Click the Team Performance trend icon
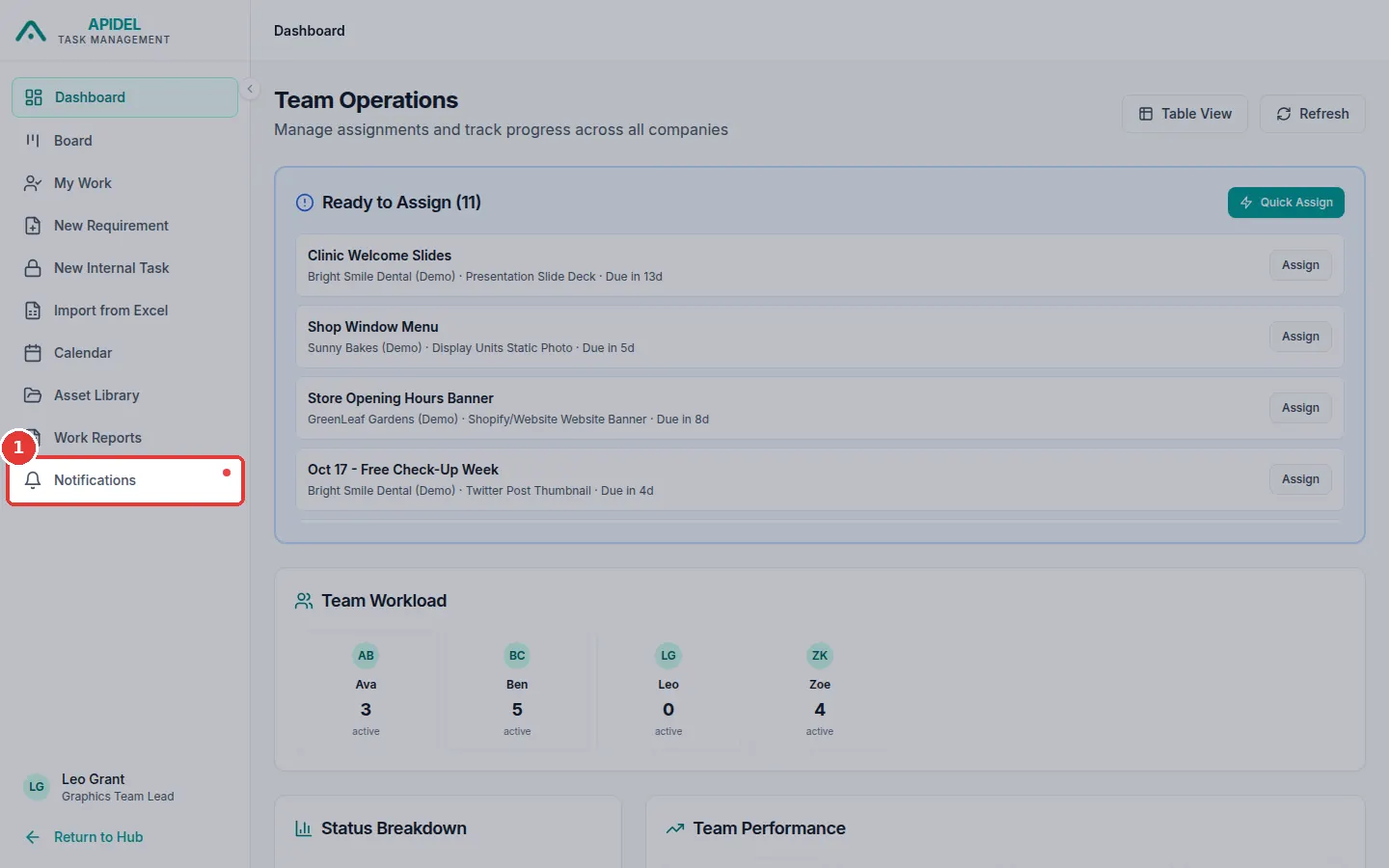1389x868 pixels. 675,828
